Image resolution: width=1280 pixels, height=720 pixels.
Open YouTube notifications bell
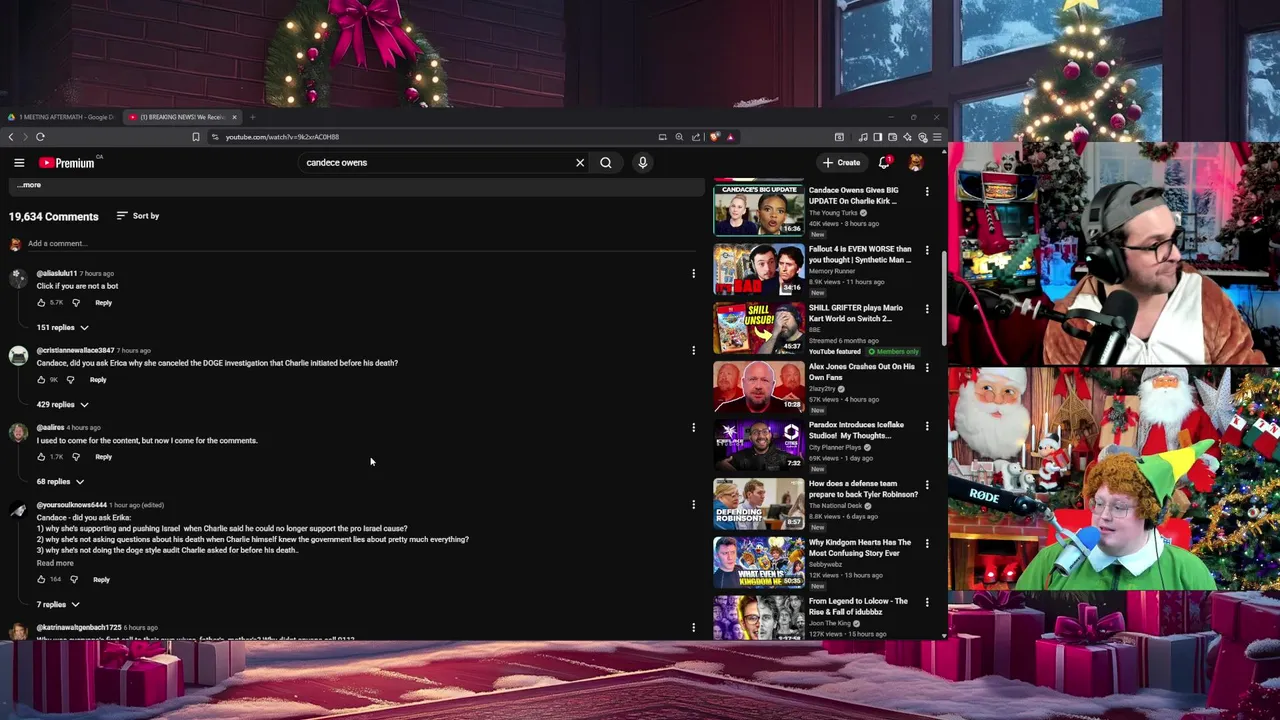click(884, 163)
